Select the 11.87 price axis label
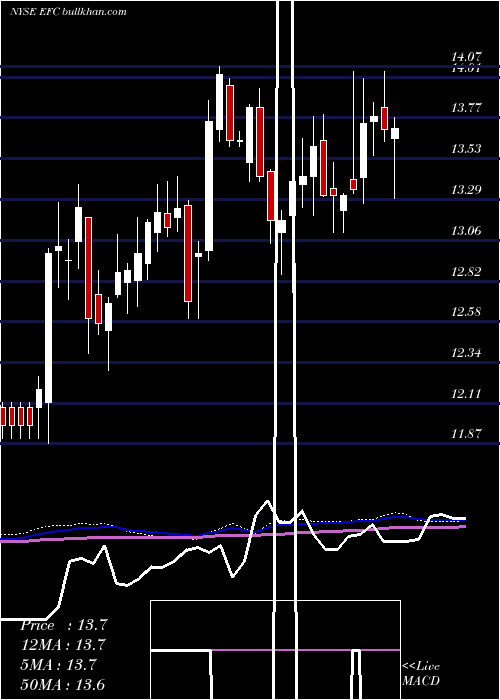Viewport: 500px width, 700px height. point(466,433)
